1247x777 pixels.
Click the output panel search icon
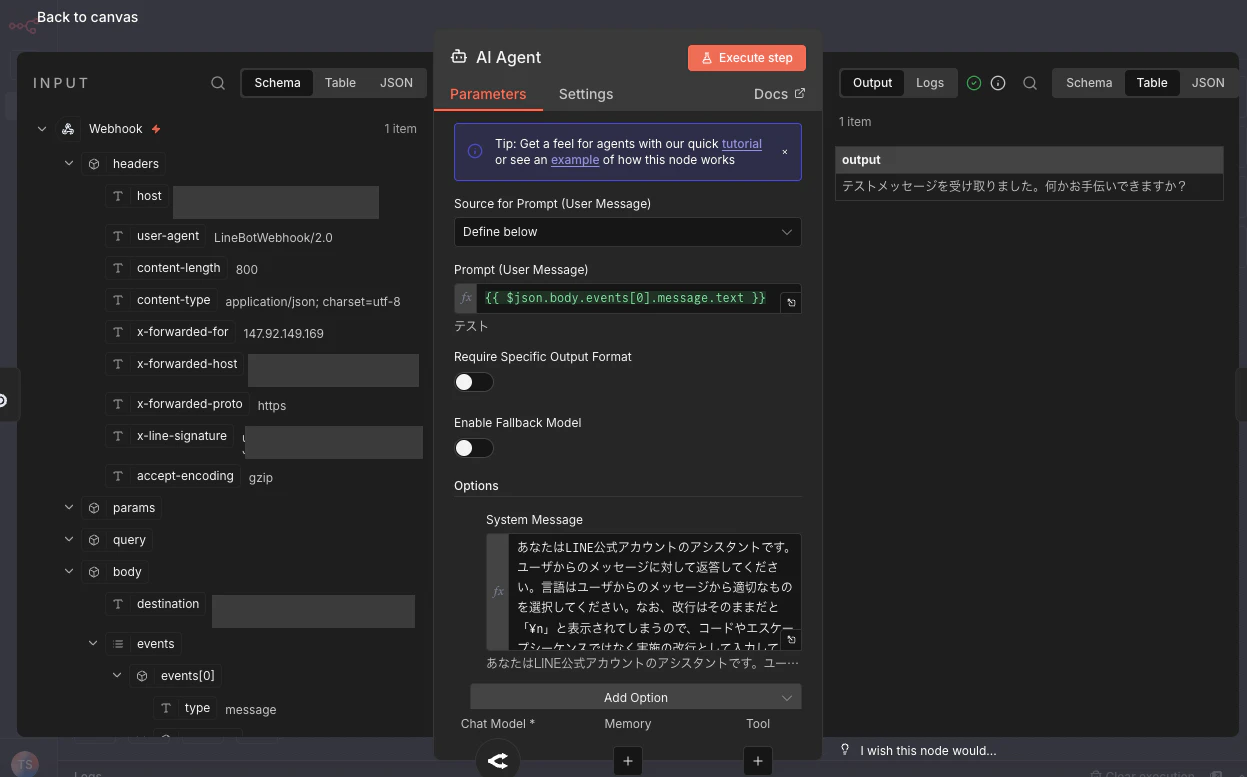pos(1030,83)
